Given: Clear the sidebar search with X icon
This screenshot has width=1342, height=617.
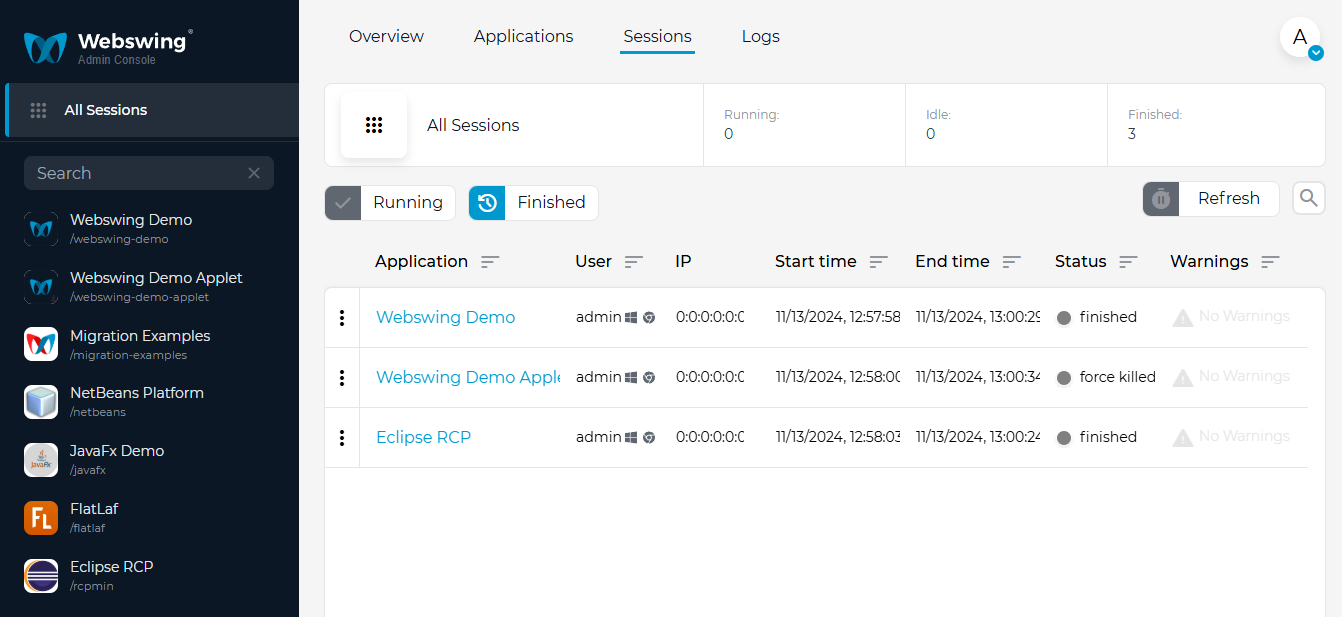Looking at the screenshot, I should [x=254, y=173].
